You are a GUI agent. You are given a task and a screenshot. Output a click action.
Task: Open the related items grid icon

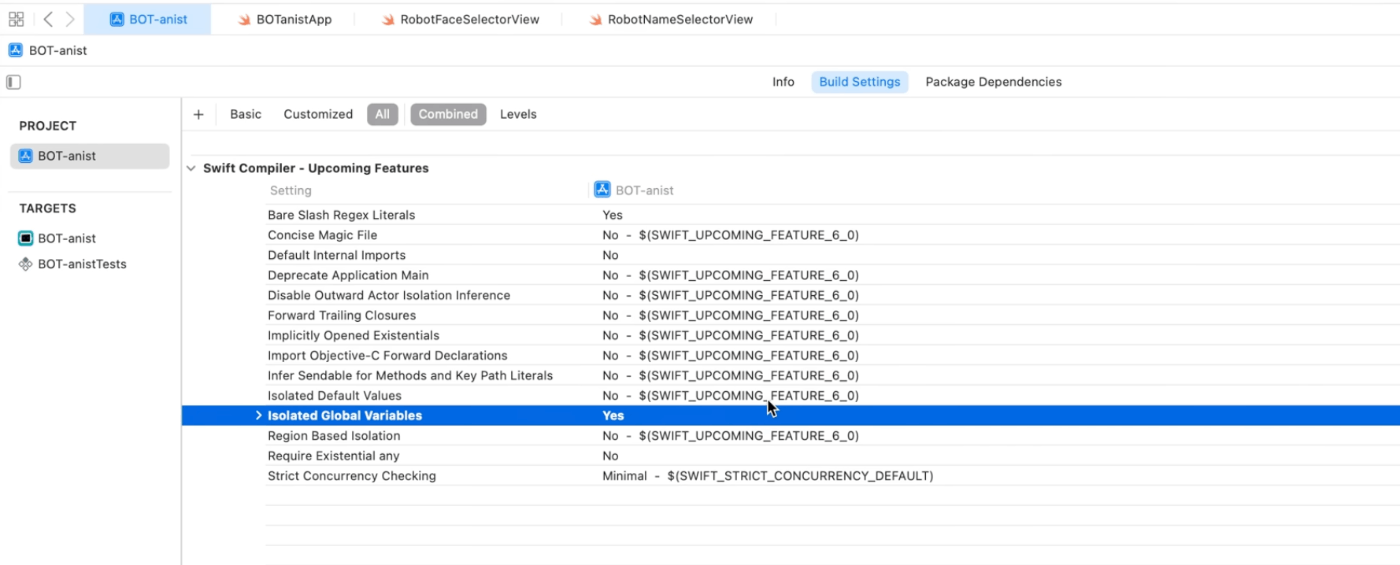pyautogui.click(x=16, y=19)
